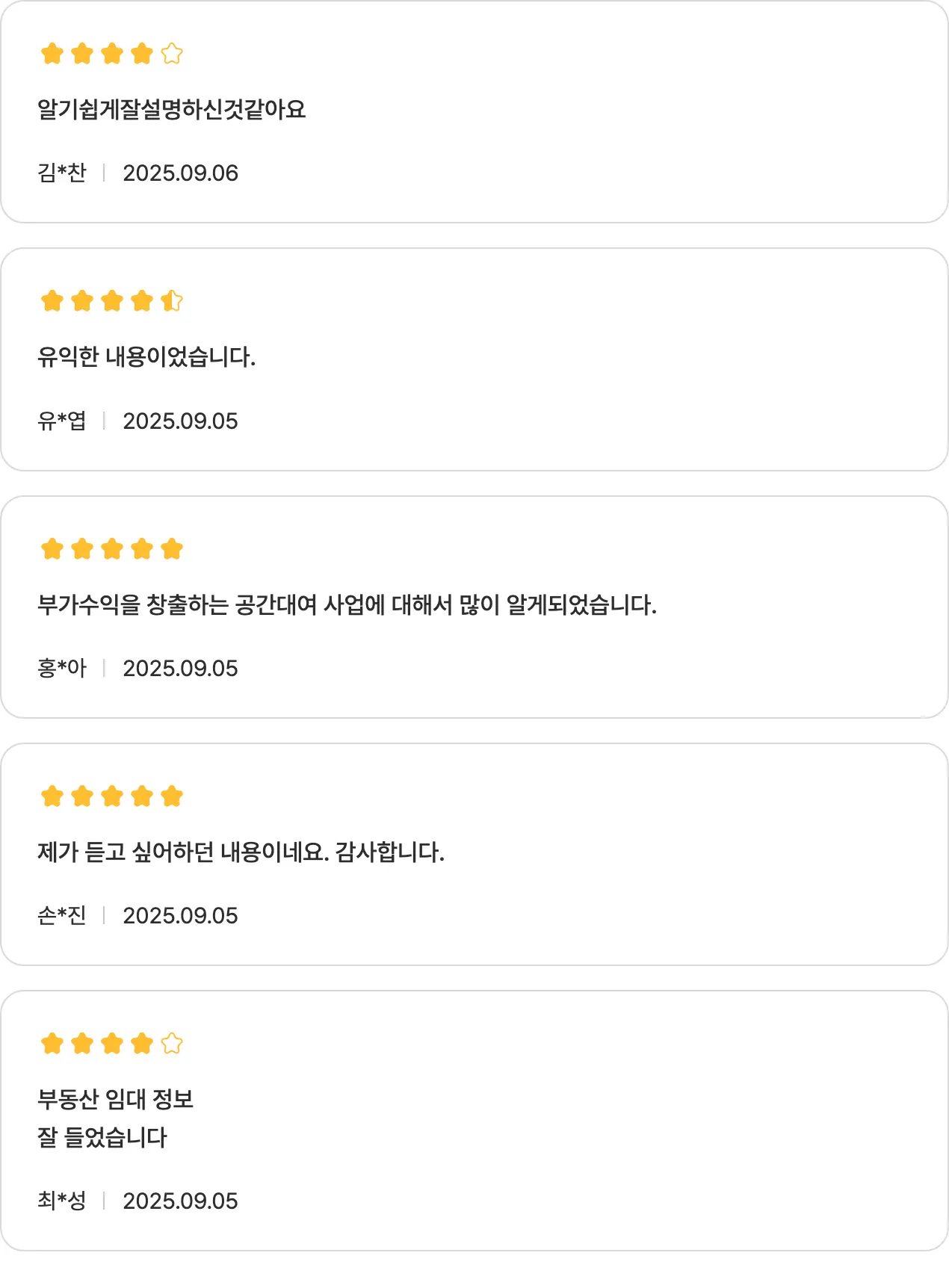Viewport: 949px width, 1288px height.
Task: Click reviewer name 최*성
Action: pos(62,1201)
